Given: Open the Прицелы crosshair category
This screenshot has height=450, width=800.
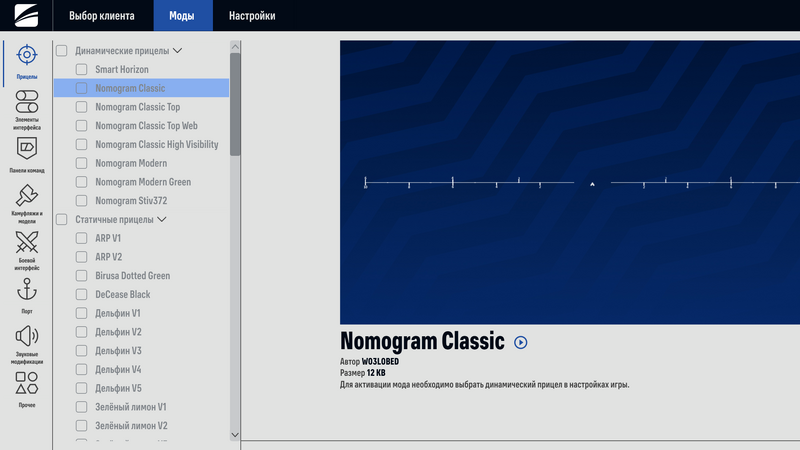Looking at the screenshot, I should click(x=27, y=57).
